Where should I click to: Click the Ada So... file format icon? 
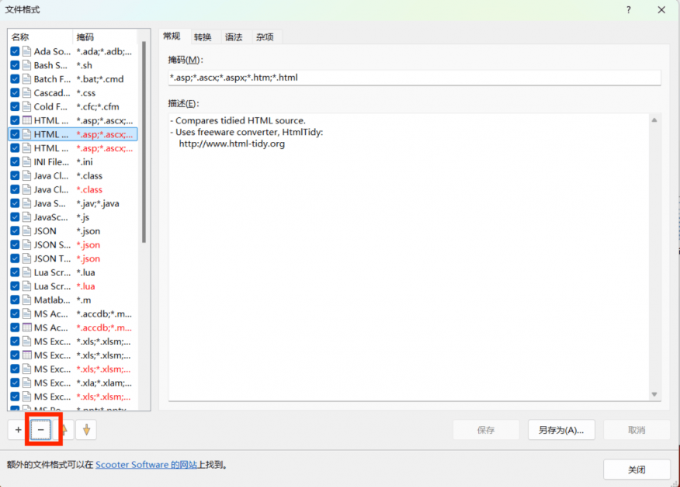26,52
